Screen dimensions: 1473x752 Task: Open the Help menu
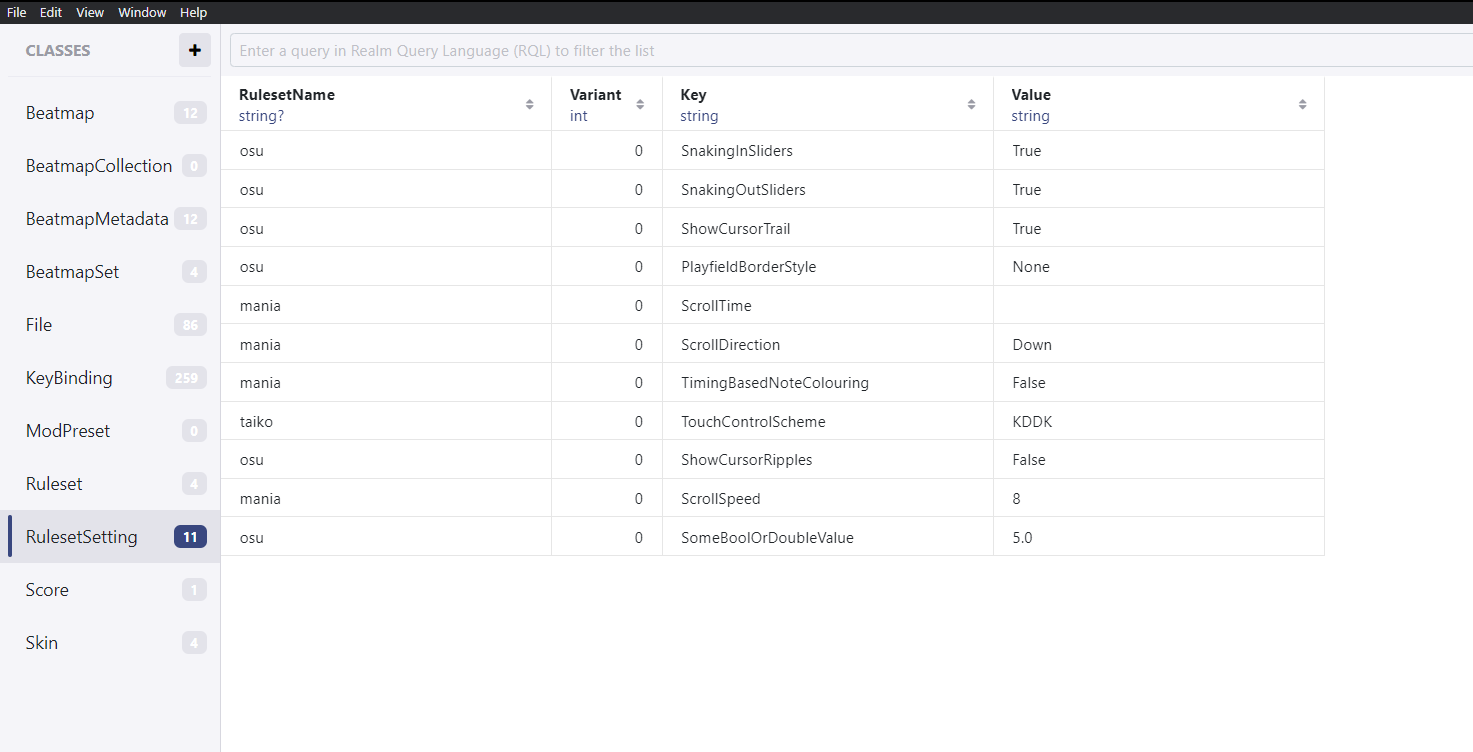(x=193, y=12)
